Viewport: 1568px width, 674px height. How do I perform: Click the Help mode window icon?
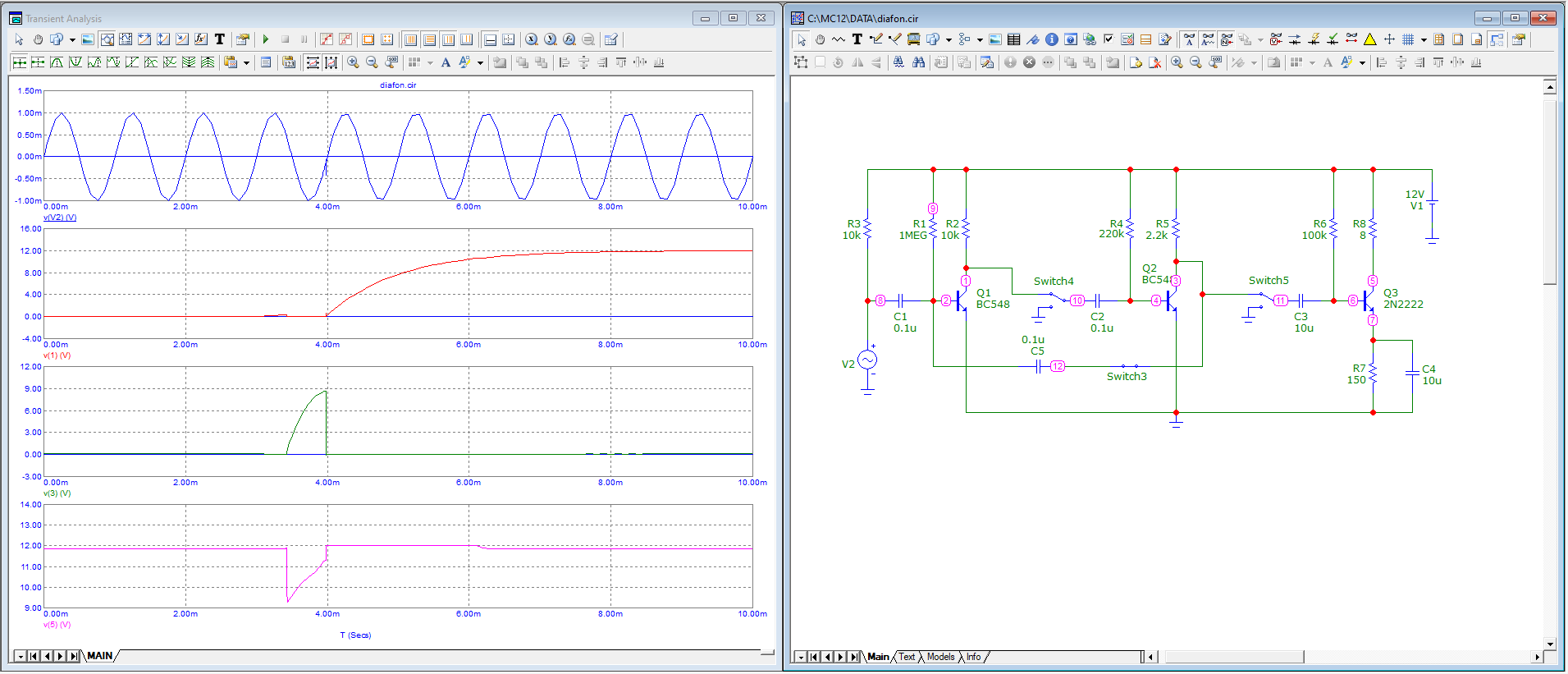(1070, 39)
